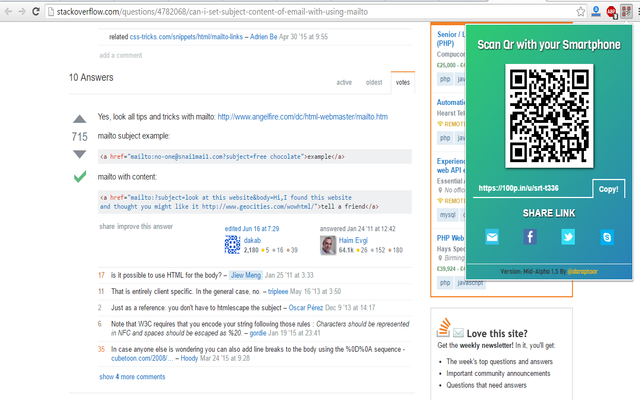Open Jiew Meng's profile link

point(246,275)
